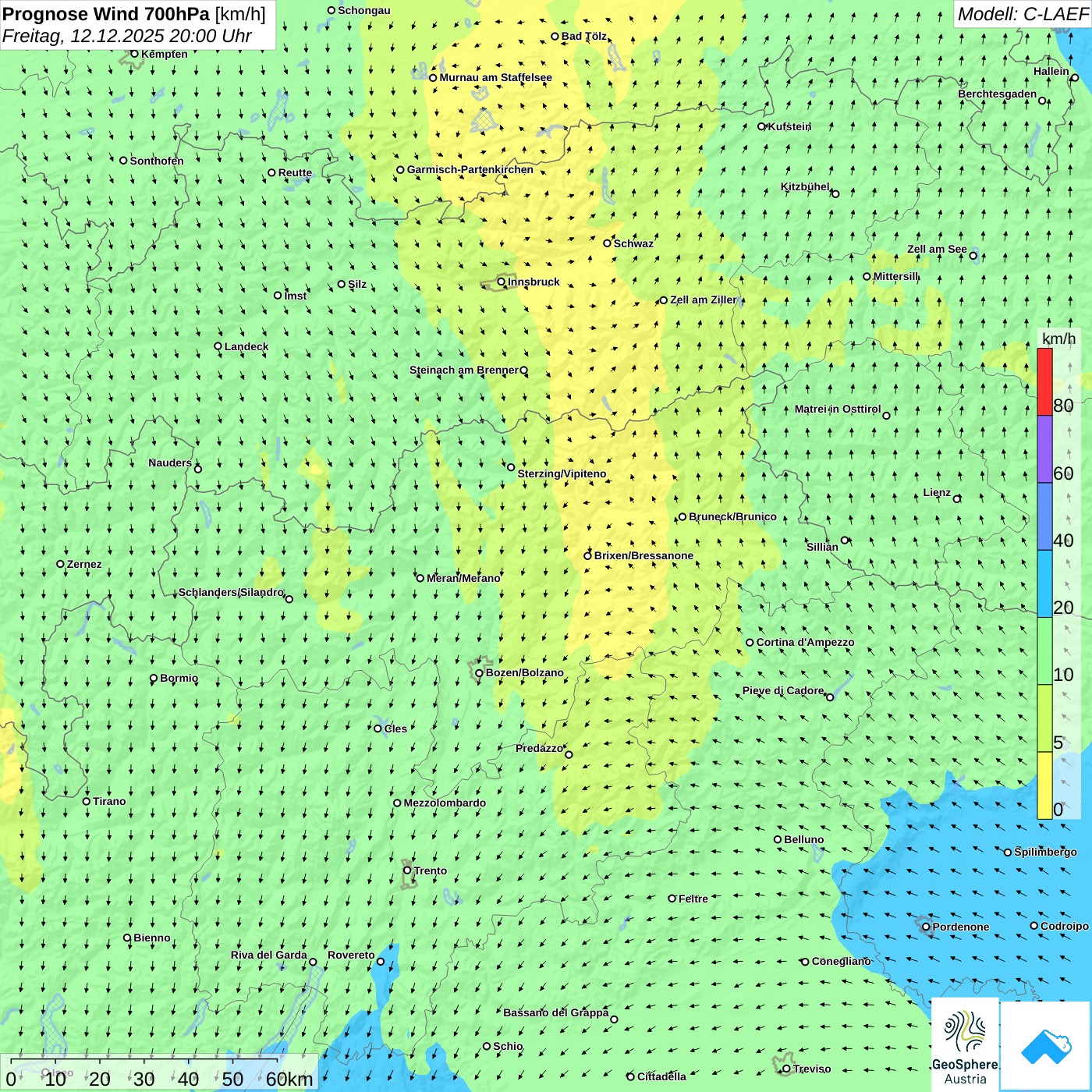
Task: Select the Bassano del Grappa label
Action: (556, 1012)
